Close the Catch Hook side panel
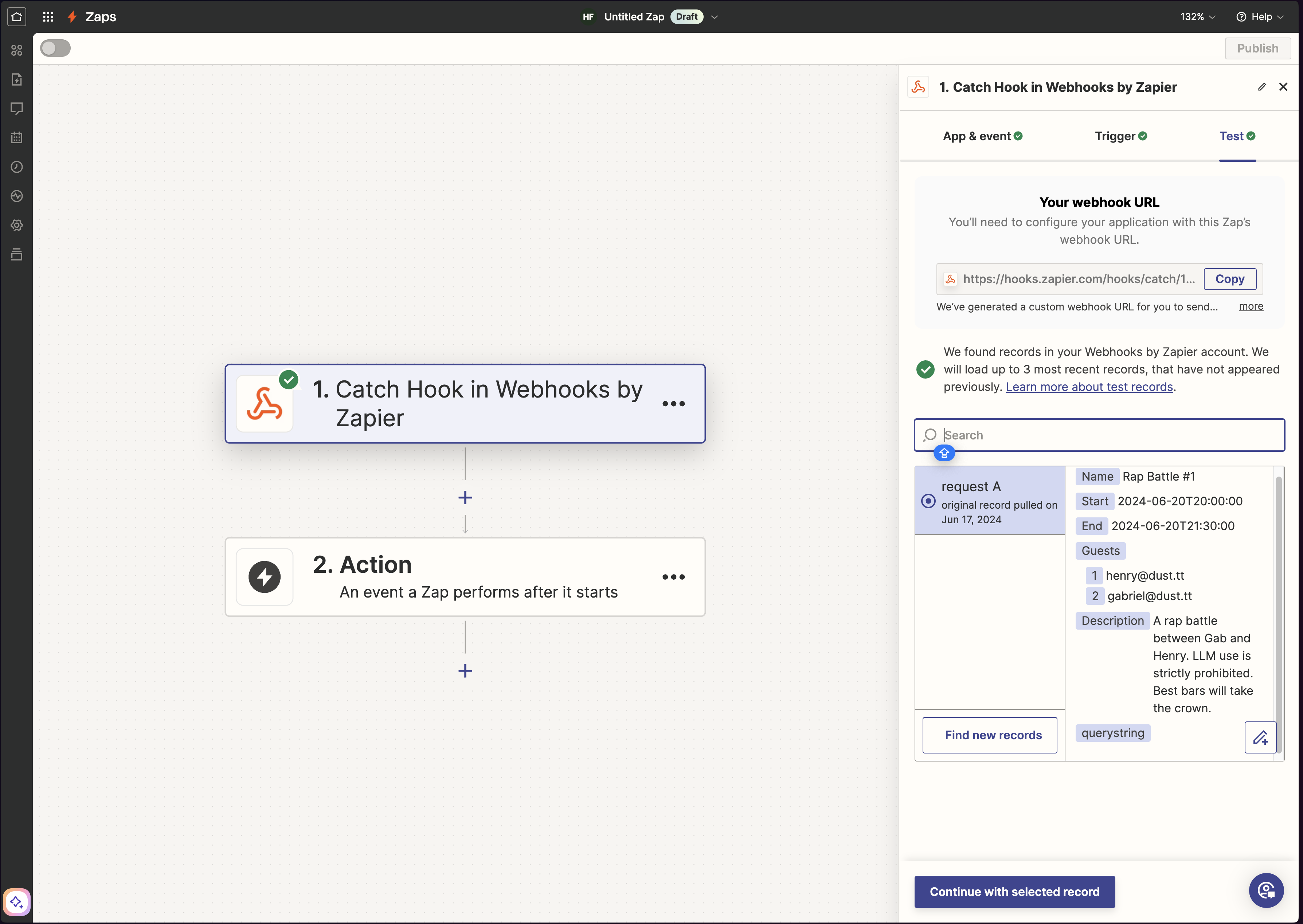The height and width of the screenshot is (924, 1303). tap(1283, 86)
